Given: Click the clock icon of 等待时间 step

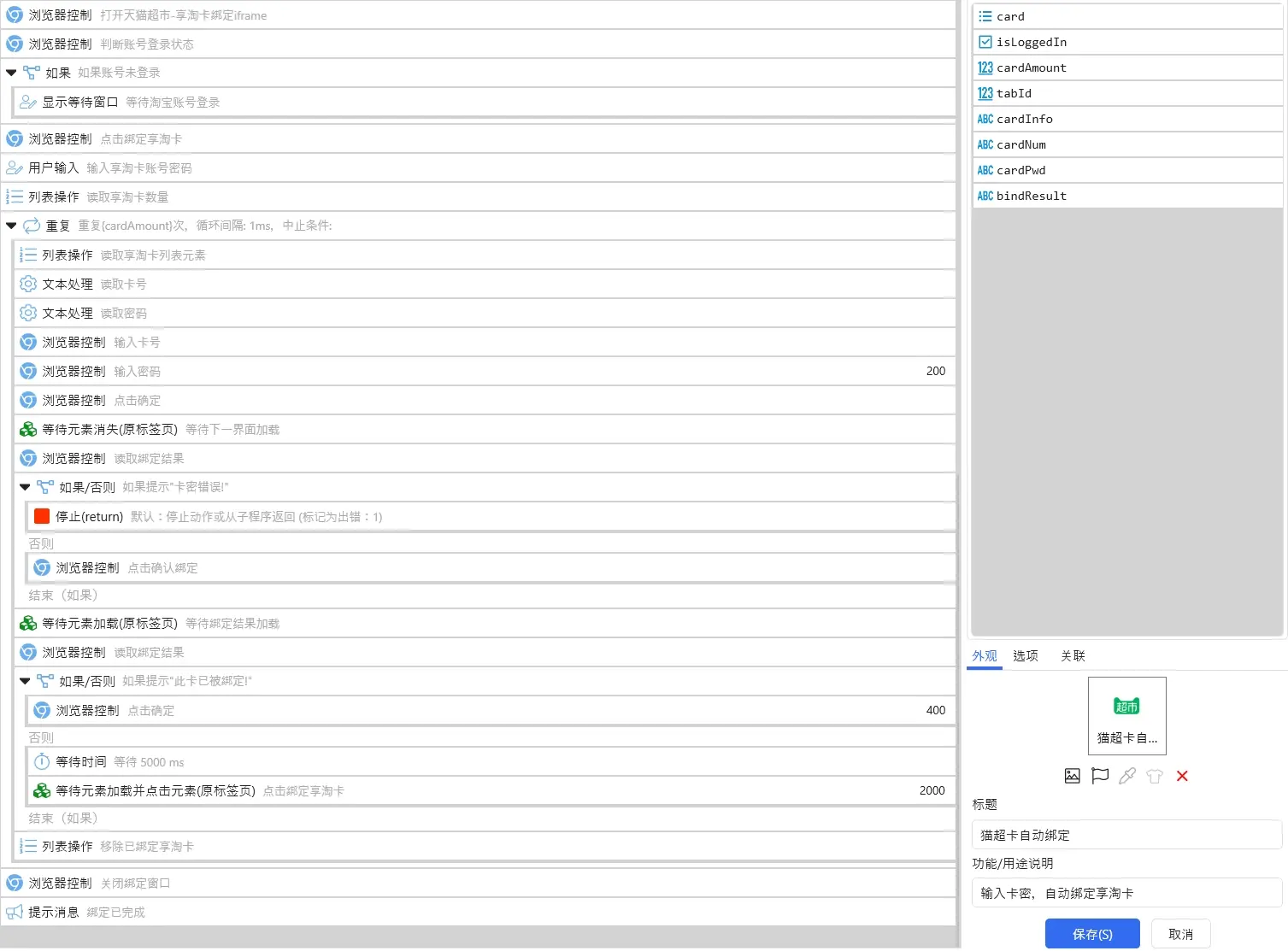Looking at the screenshot, I should pyautogui.click(x=41, y=761).
